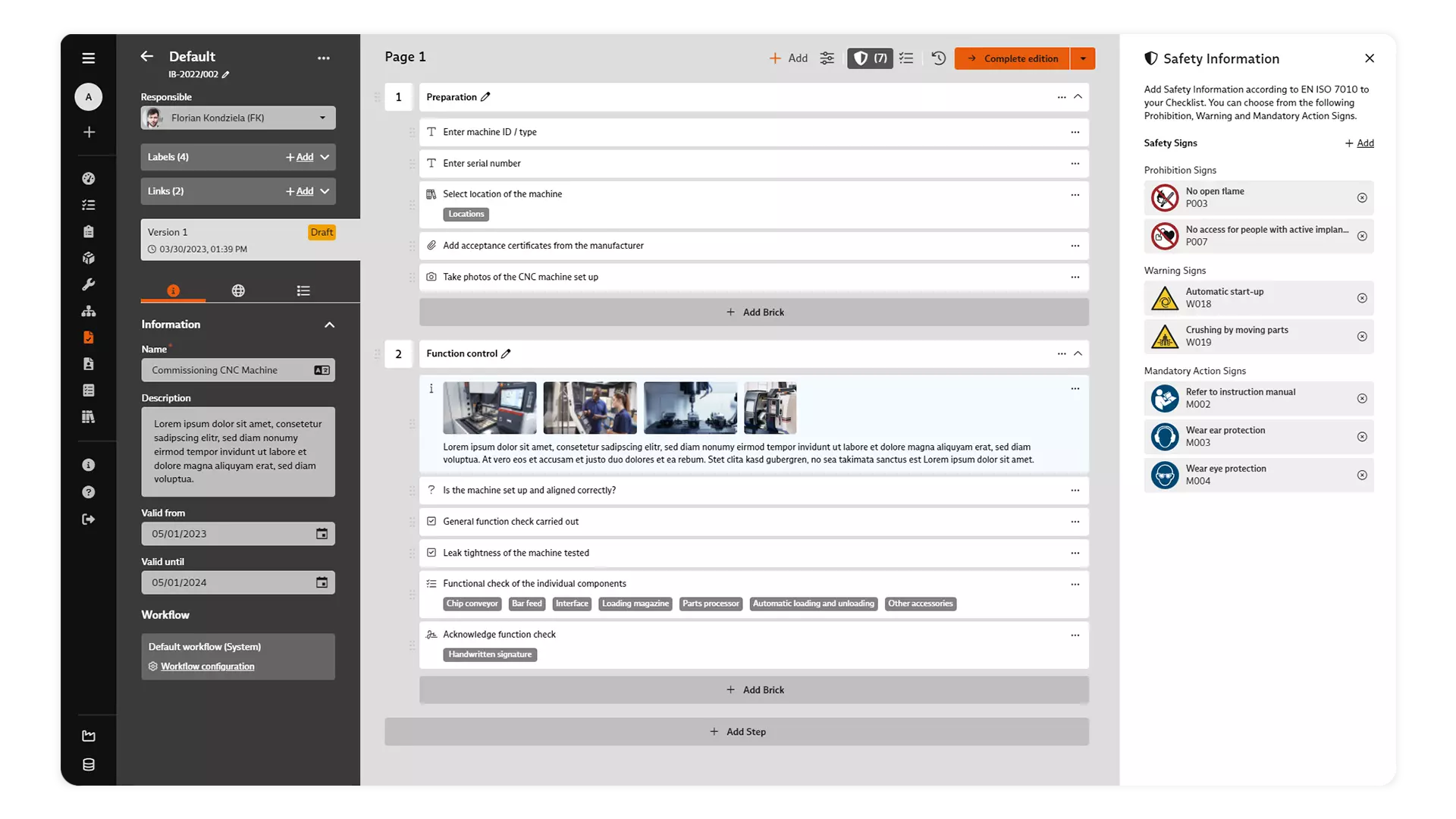Open the help question mark icon
This screenshot has width=1456, height=819.
89,492
